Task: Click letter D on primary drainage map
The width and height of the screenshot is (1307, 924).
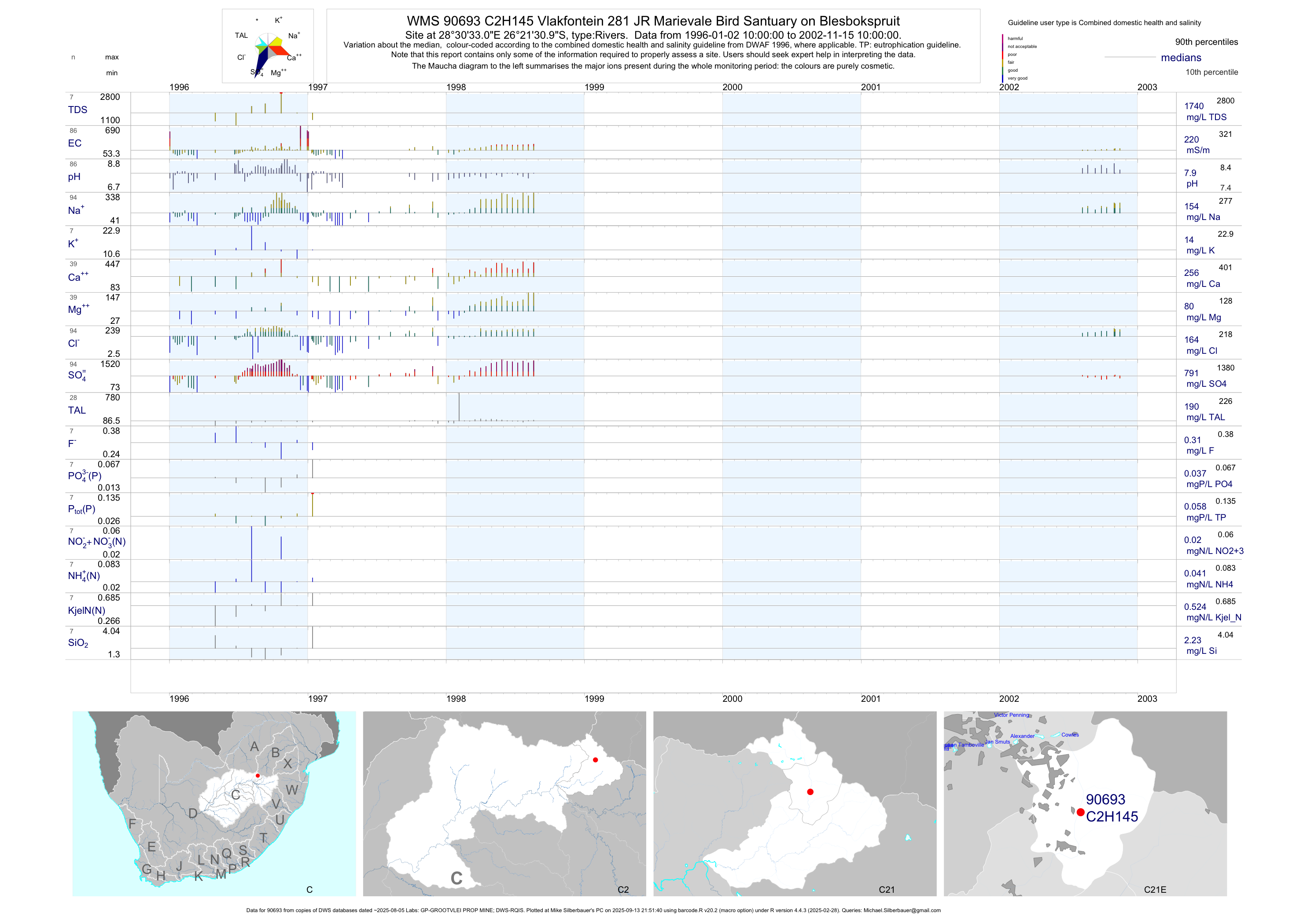Action: [193, 814]
